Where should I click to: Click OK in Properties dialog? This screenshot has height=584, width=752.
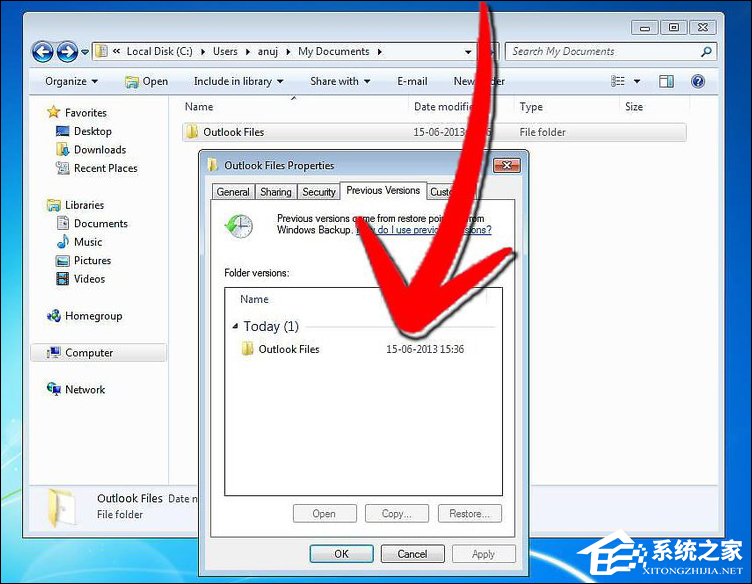341,554
